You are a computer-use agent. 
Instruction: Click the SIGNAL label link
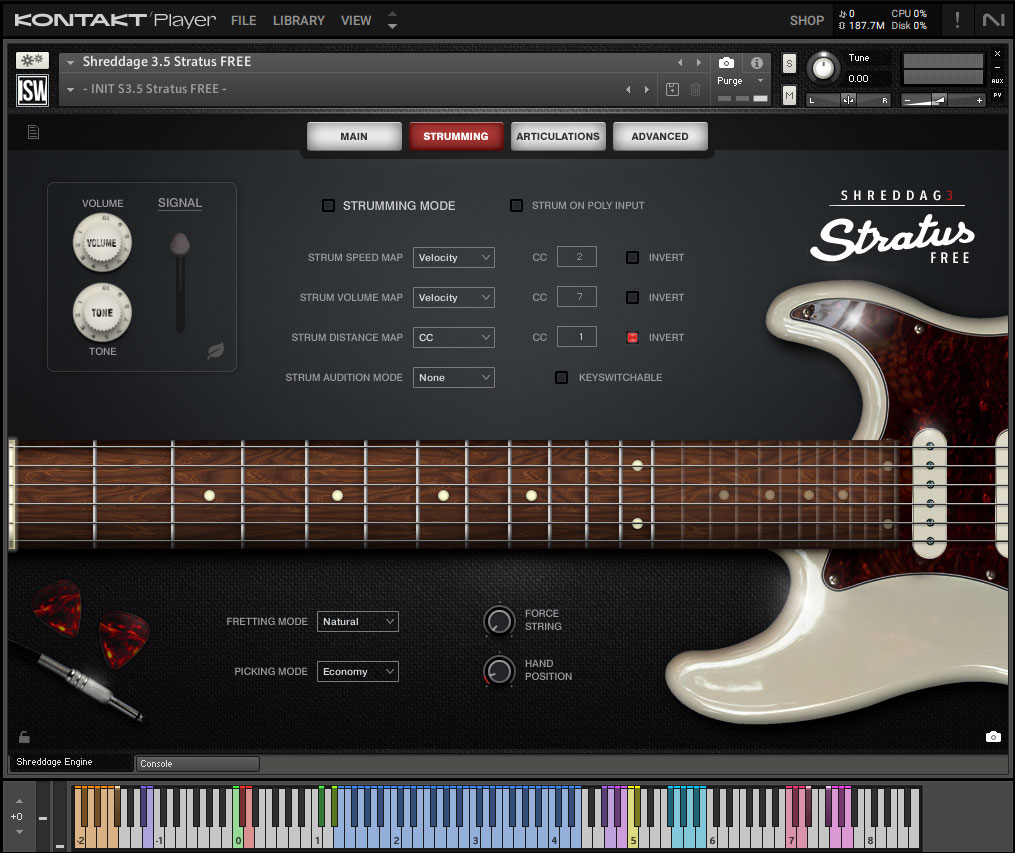tap(180, 203)
